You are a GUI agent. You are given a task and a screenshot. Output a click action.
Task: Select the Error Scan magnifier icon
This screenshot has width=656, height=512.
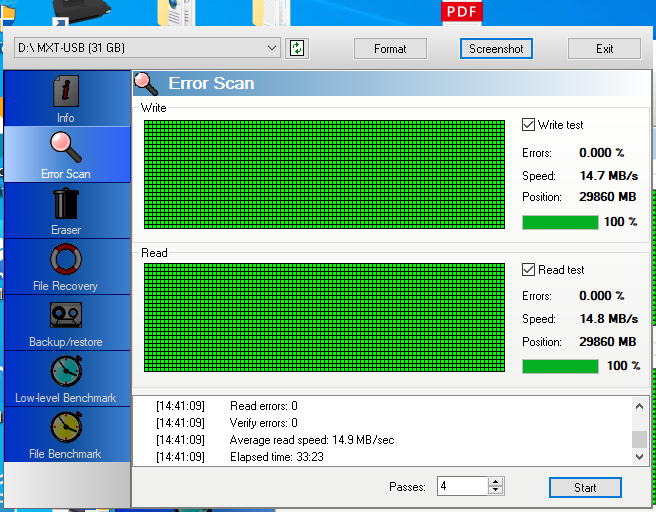click(x=65, y=148)
